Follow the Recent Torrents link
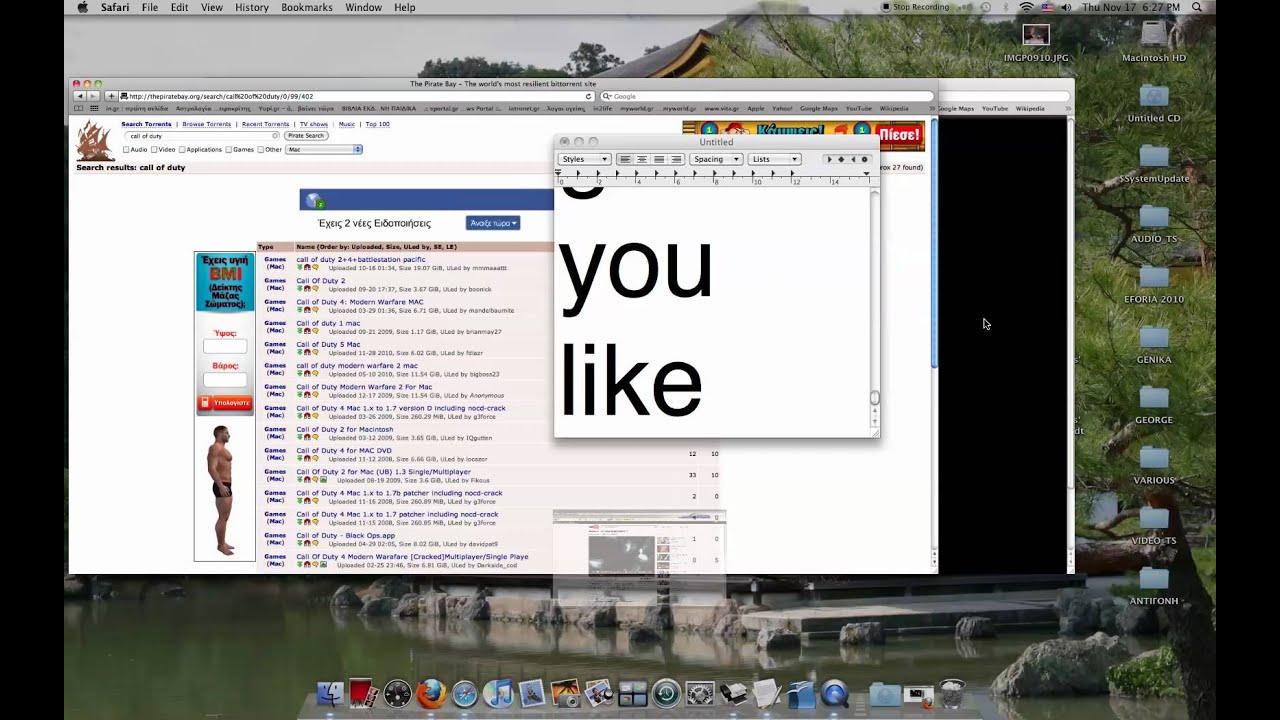Image resolution: width=1280 pixels, height=720 pixels. click(x=266, y=124)
